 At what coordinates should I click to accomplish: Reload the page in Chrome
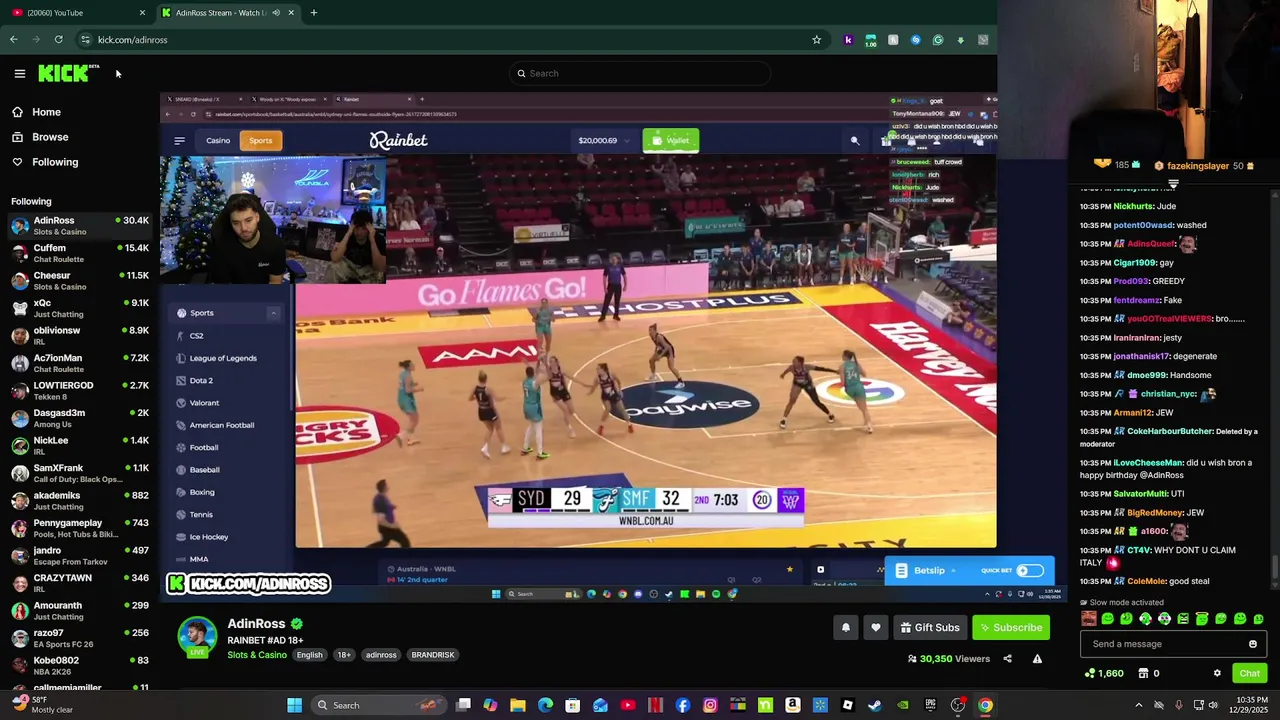click(x=58, y=40)
